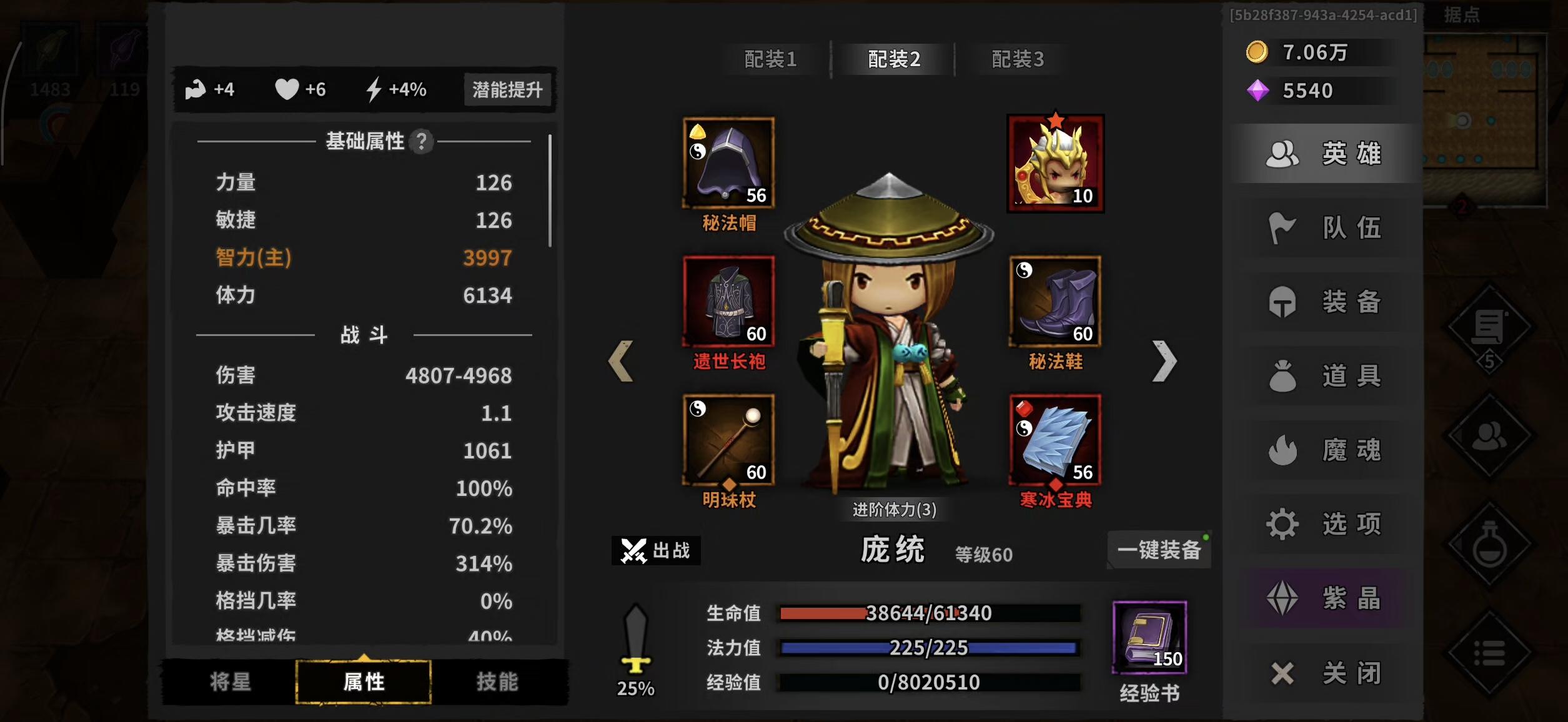Click the attributes panel scrollbar
Image resolution: width=1568 pixels, height=722 pixels.
(x=550, y=190)
